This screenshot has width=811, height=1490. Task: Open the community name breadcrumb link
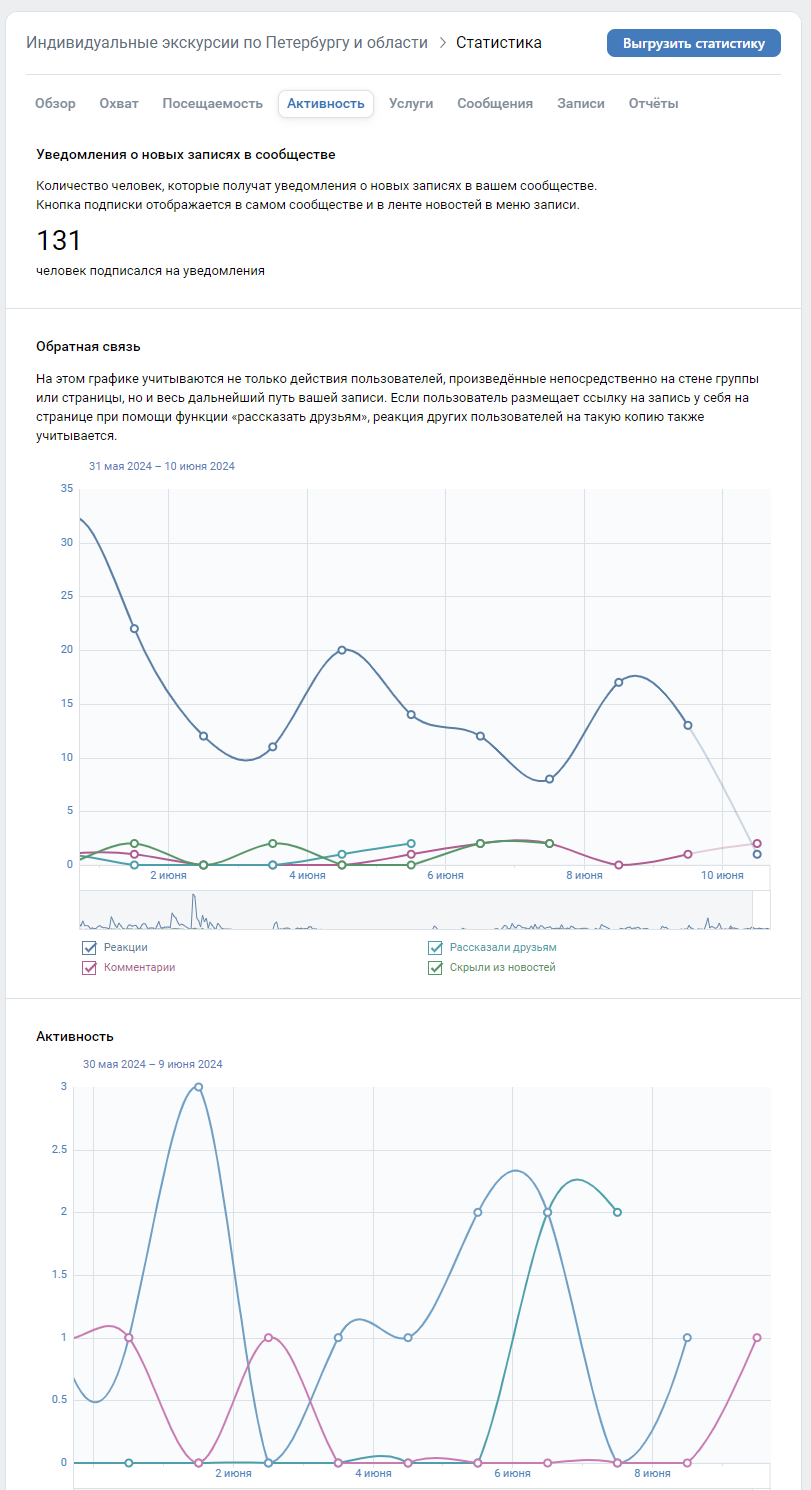[x=227, y=43]
